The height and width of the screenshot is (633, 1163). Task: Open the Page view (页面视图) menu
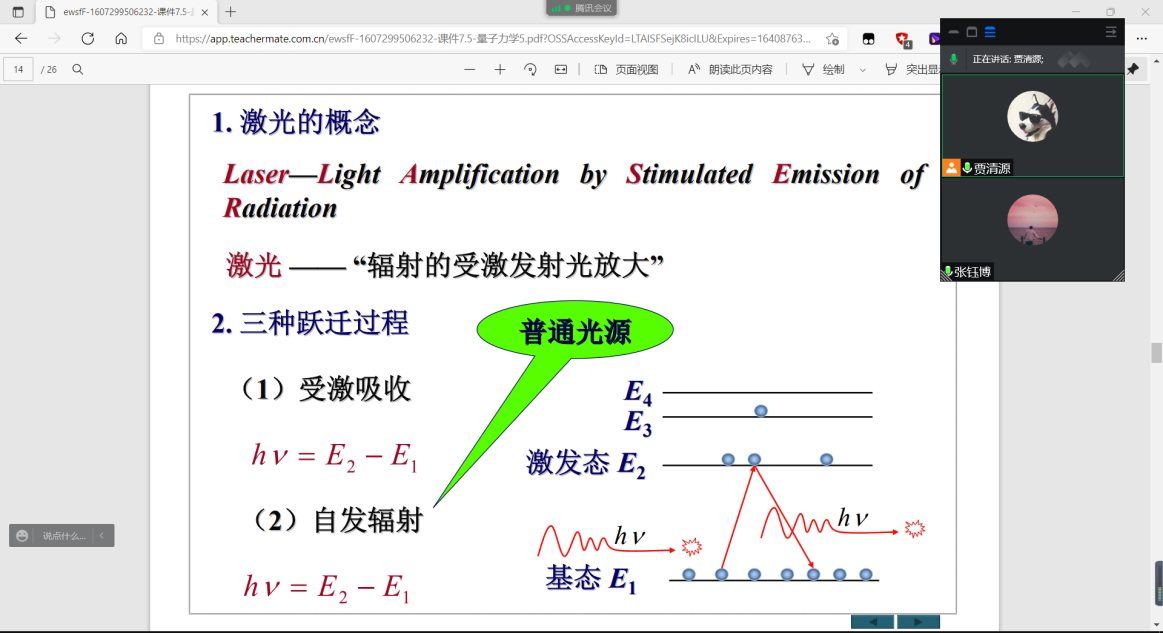pyautogui.click(x=627, y=69)
